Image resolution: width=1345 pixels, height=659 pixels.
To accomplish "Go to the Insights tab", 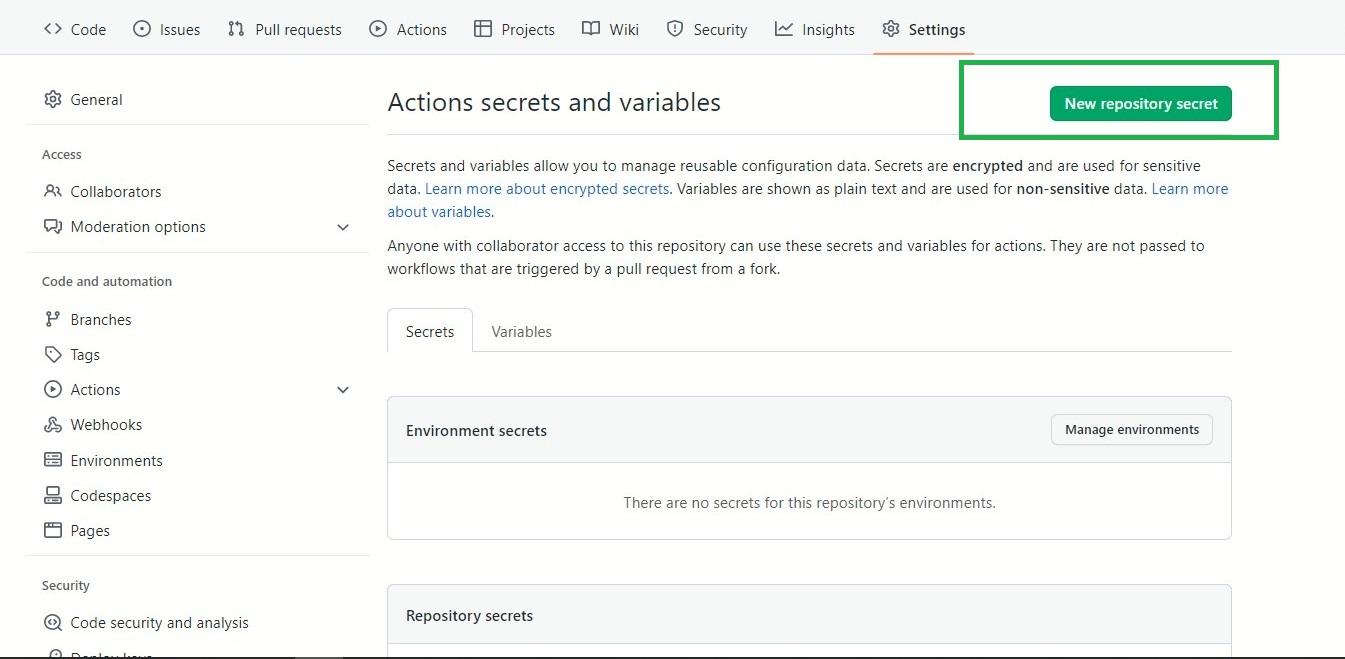I will click(815, 30).
